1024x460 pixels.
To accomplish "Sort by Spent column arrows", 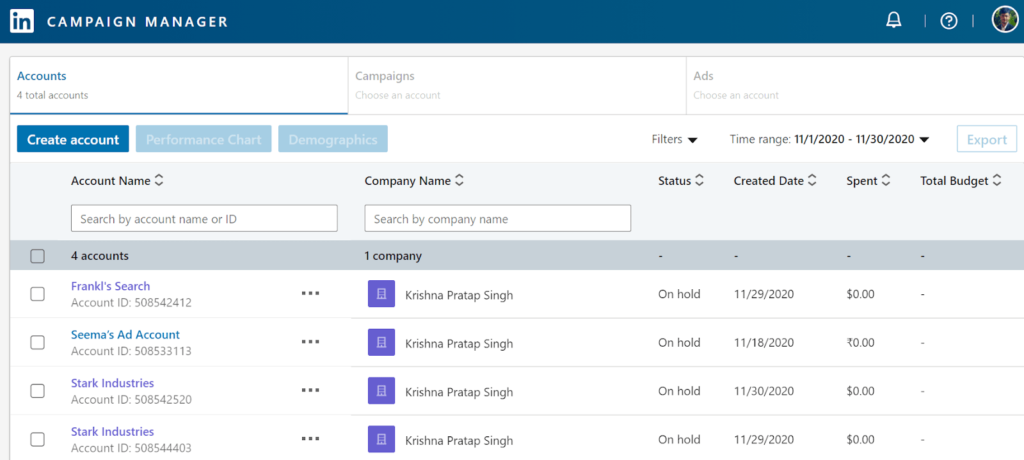I will click(886, 181).
